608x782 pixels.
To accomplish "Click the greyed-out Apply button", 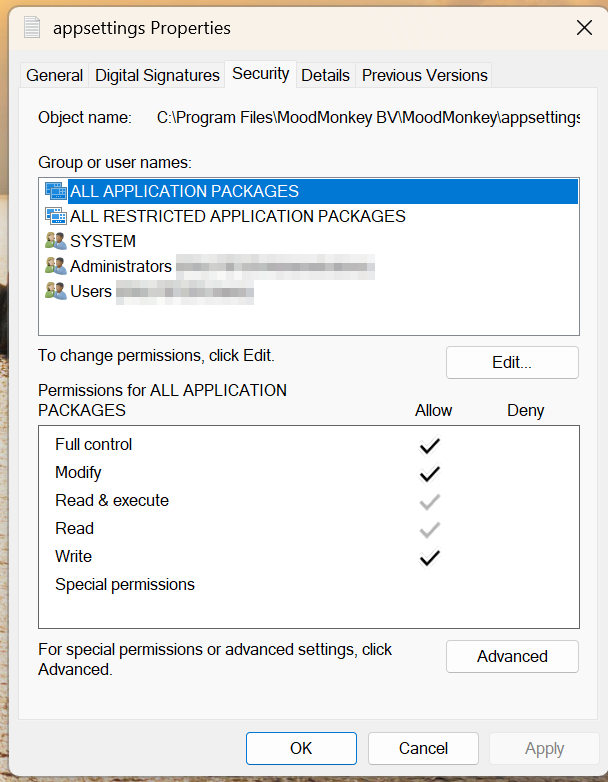I will click(544, 748).
